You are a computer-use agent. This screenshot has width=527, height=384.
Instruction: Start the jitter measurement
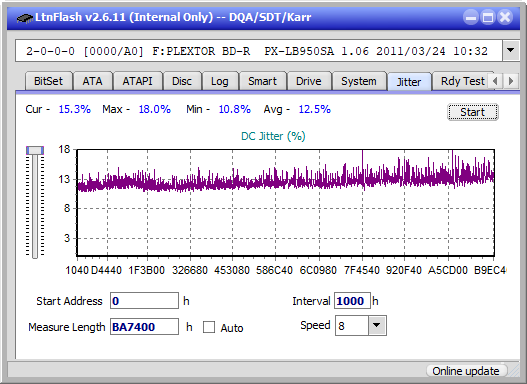[x=473, y=112]
